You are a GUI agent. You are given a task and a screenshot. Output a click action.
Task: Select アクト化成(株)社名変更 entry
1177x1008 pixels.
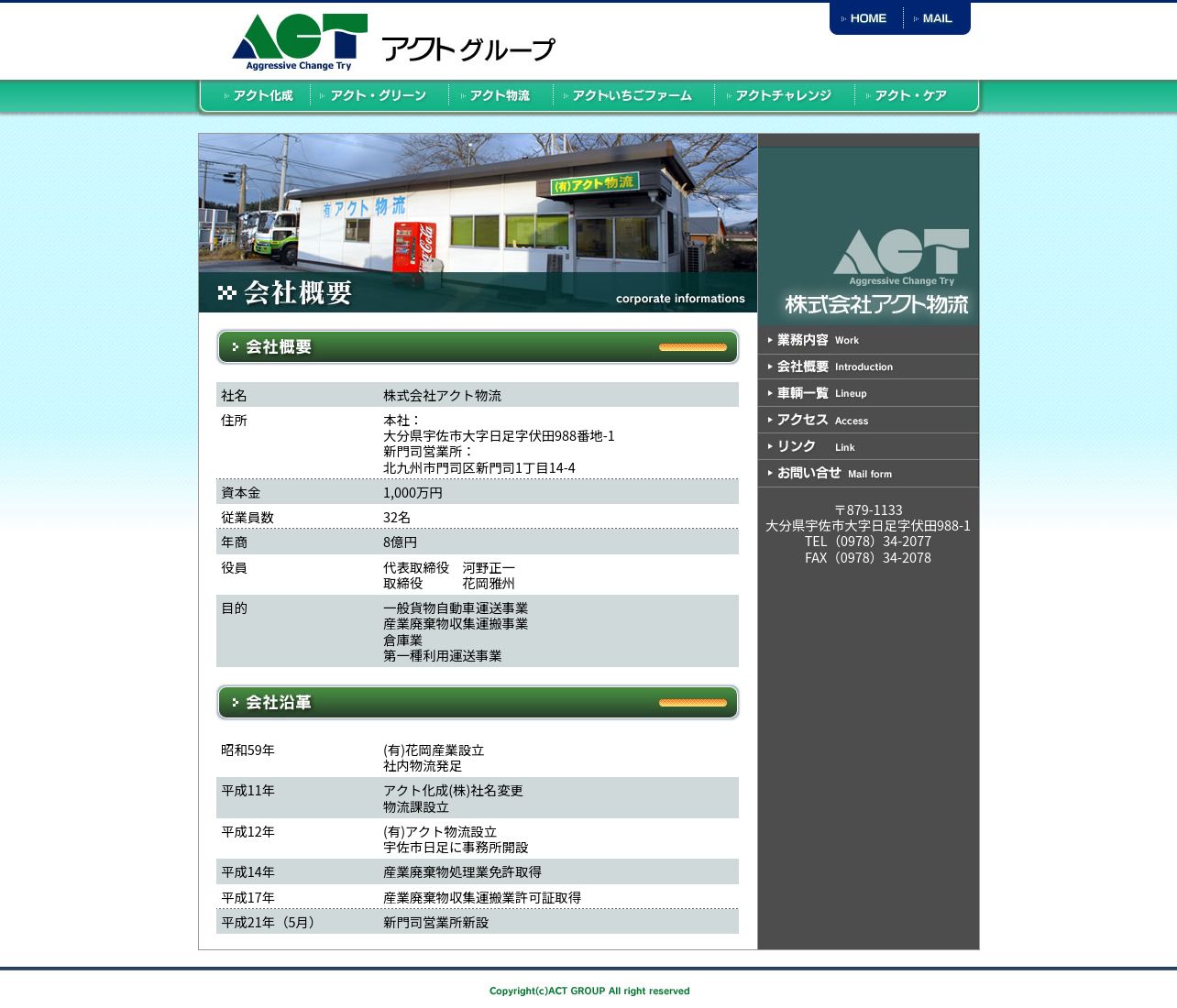[x=453, y=791]
